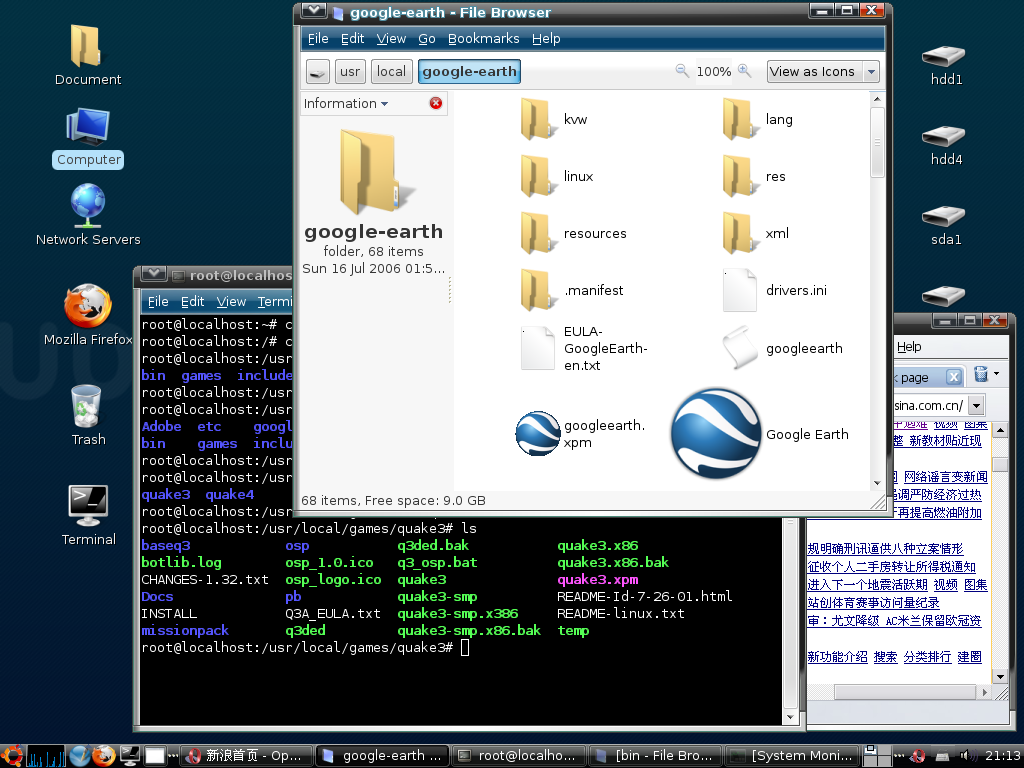Image resolution: width=1024 pixels, height=768 pixels.
Task: Click the trash icon in browser tab bar
Action: point(980,374)
